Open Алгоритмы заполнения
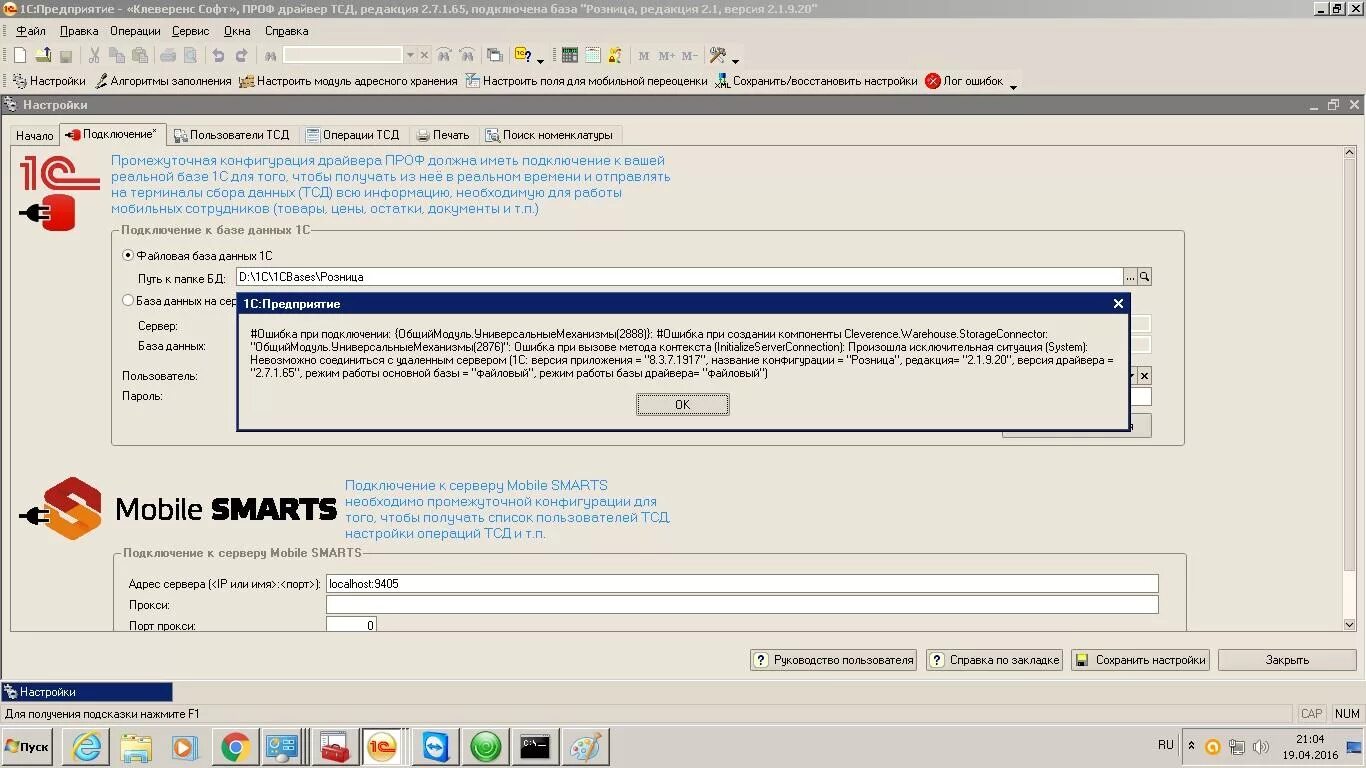This screenshot has height=768, width=1366. 163,81
